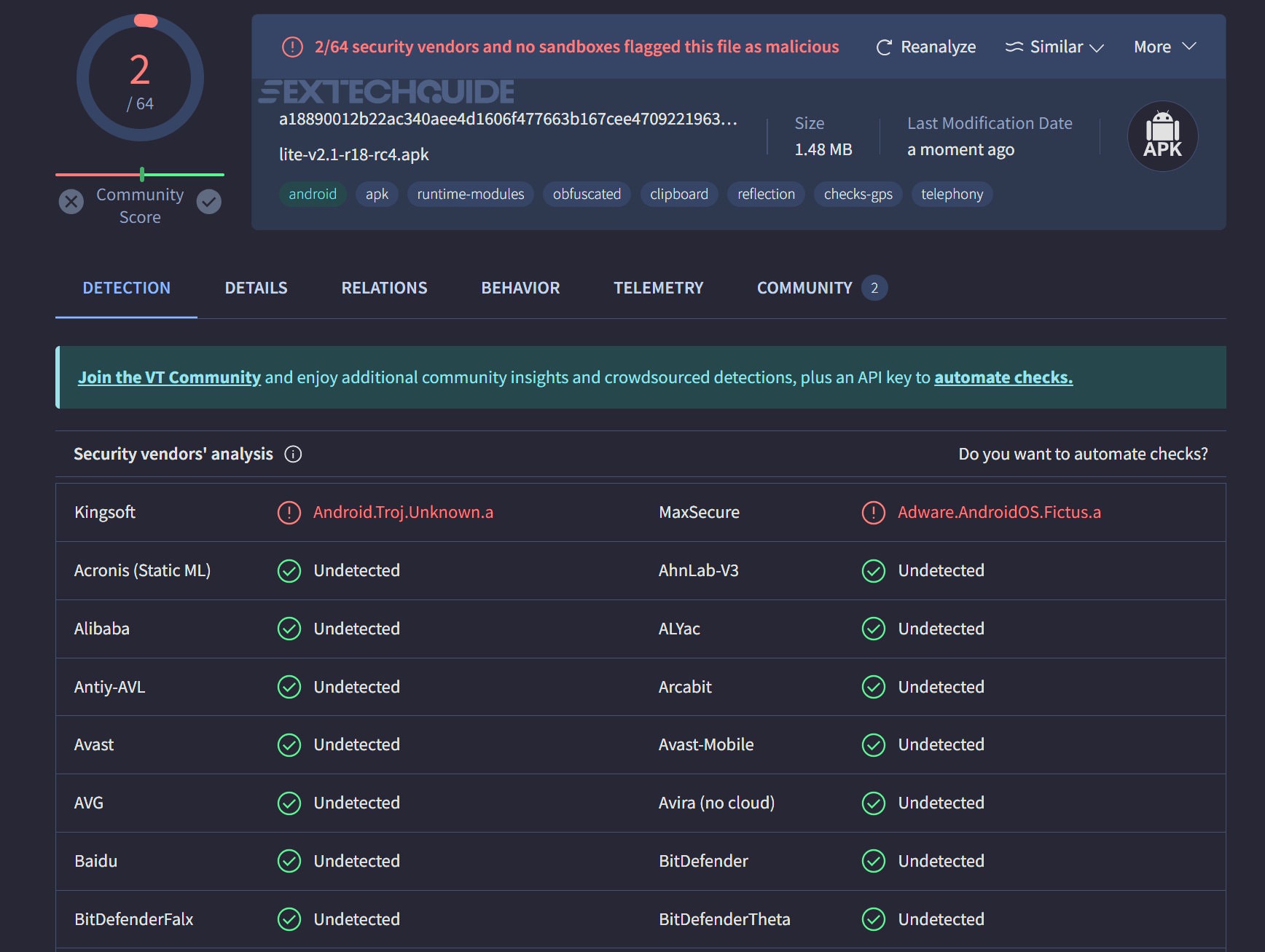Screen dimensions: 1265x952
Task: Click the 1.48 MB size value
Action: (823, 150)
